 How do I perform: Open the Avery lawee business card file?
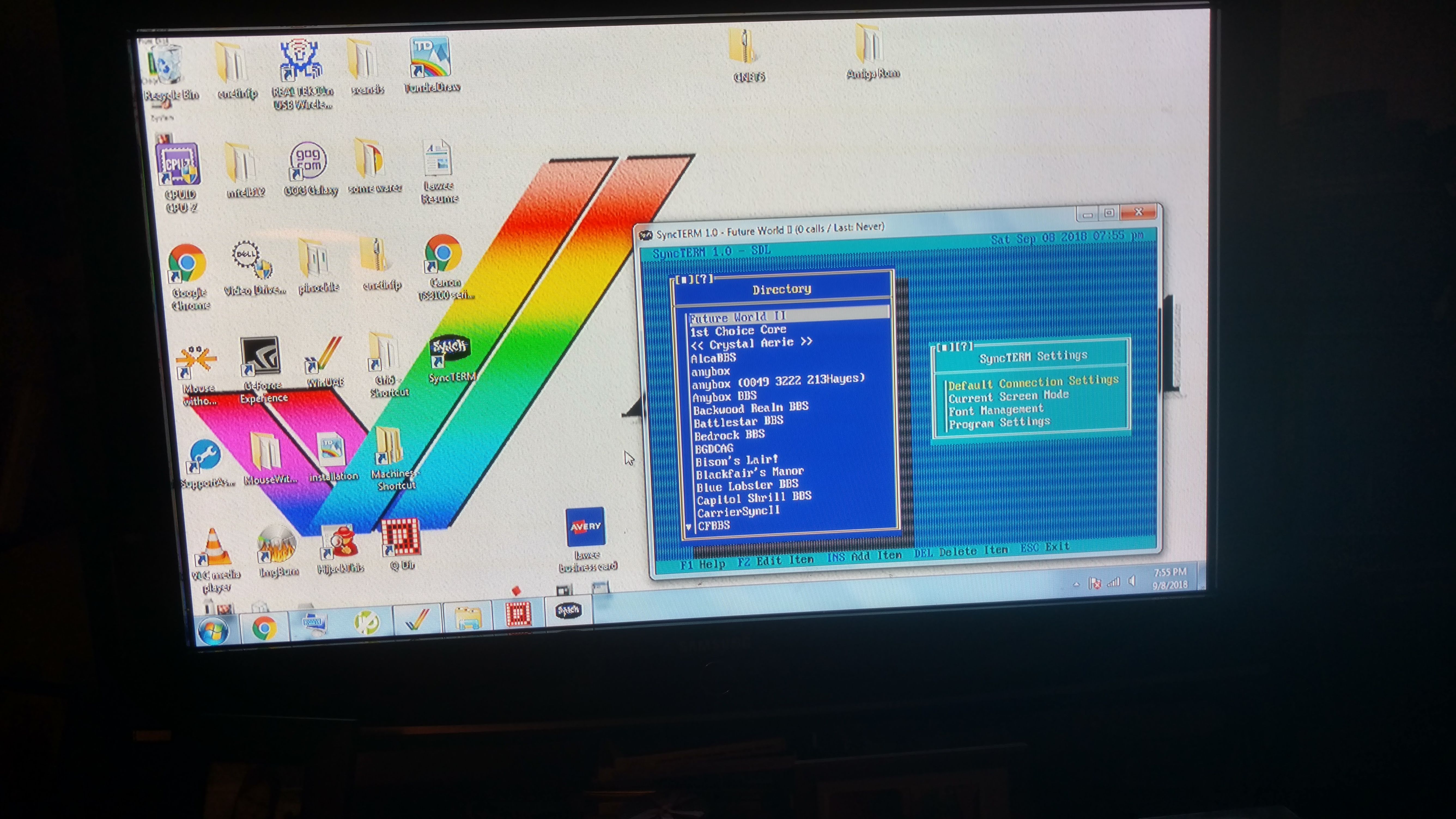587,539
